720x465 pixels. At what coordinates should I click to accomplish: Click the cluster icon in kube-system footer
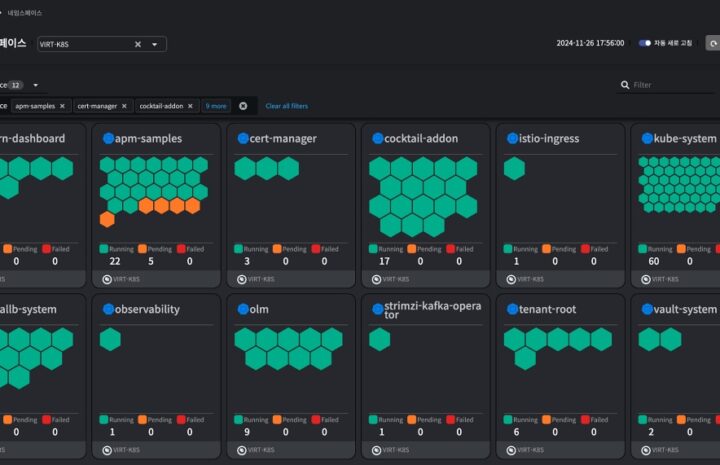tap(646, 279)
